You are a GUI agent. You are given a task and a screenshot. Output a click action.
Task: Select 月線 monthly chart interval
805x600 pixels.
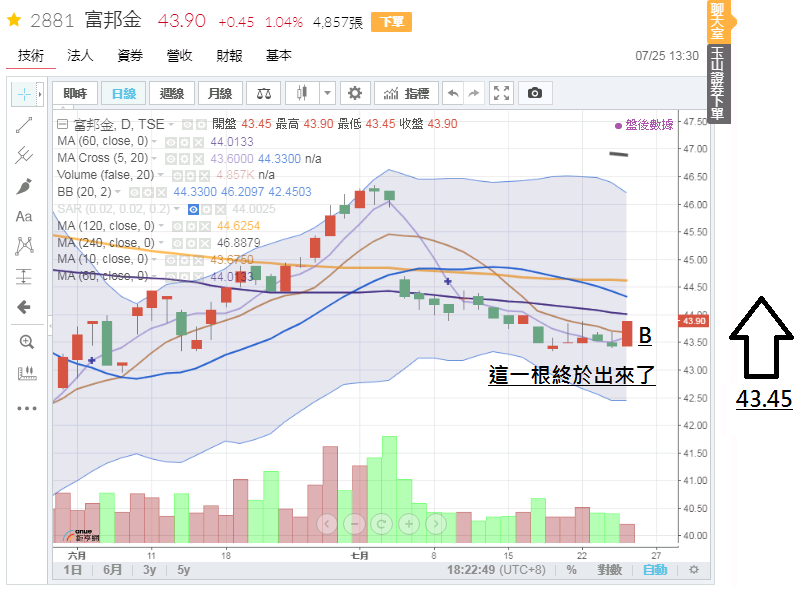pyautogui.click(x=220, y=93)
